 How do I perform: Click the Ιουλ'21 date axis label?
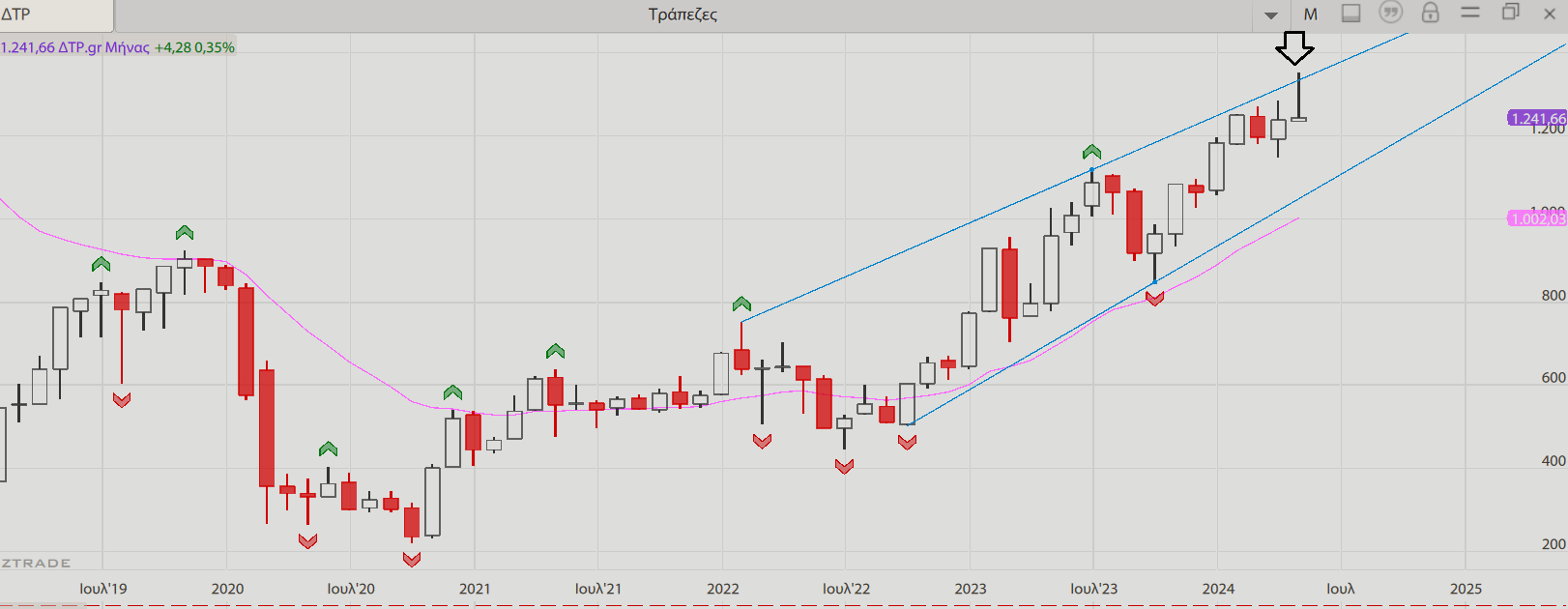click(598, 589)
